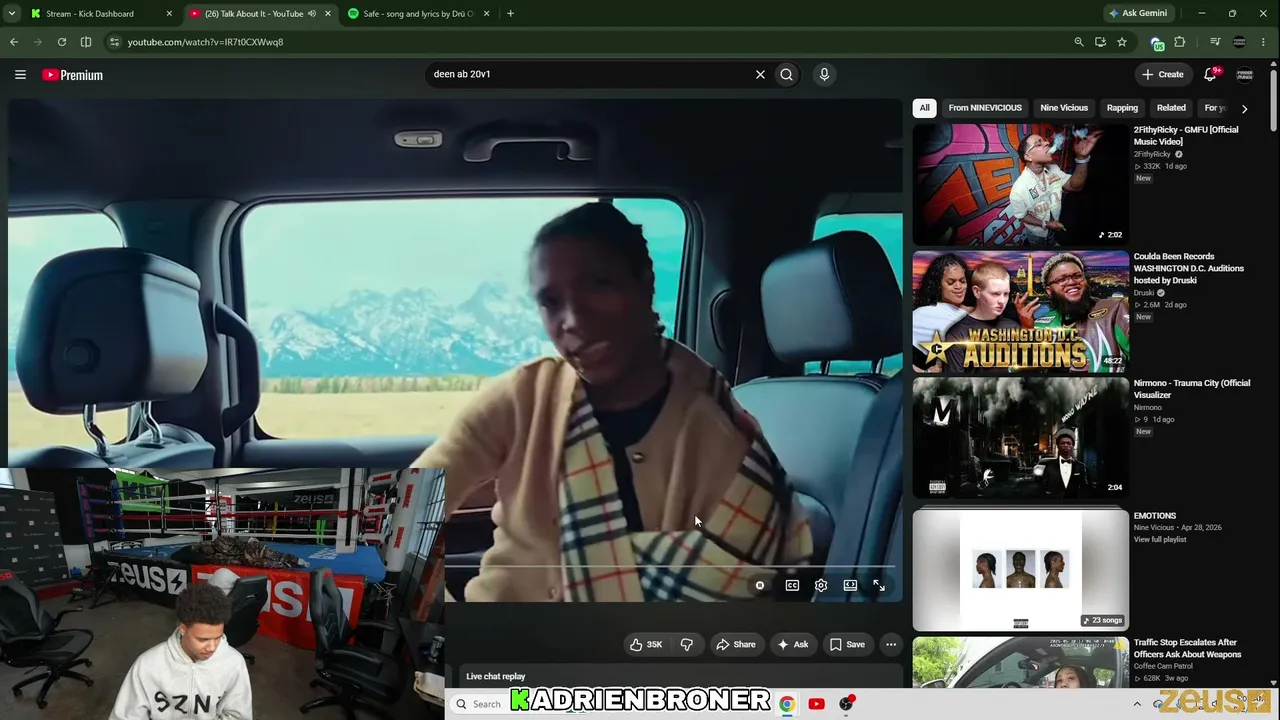Close the Kick Dashboard tab

pos(169,14)
